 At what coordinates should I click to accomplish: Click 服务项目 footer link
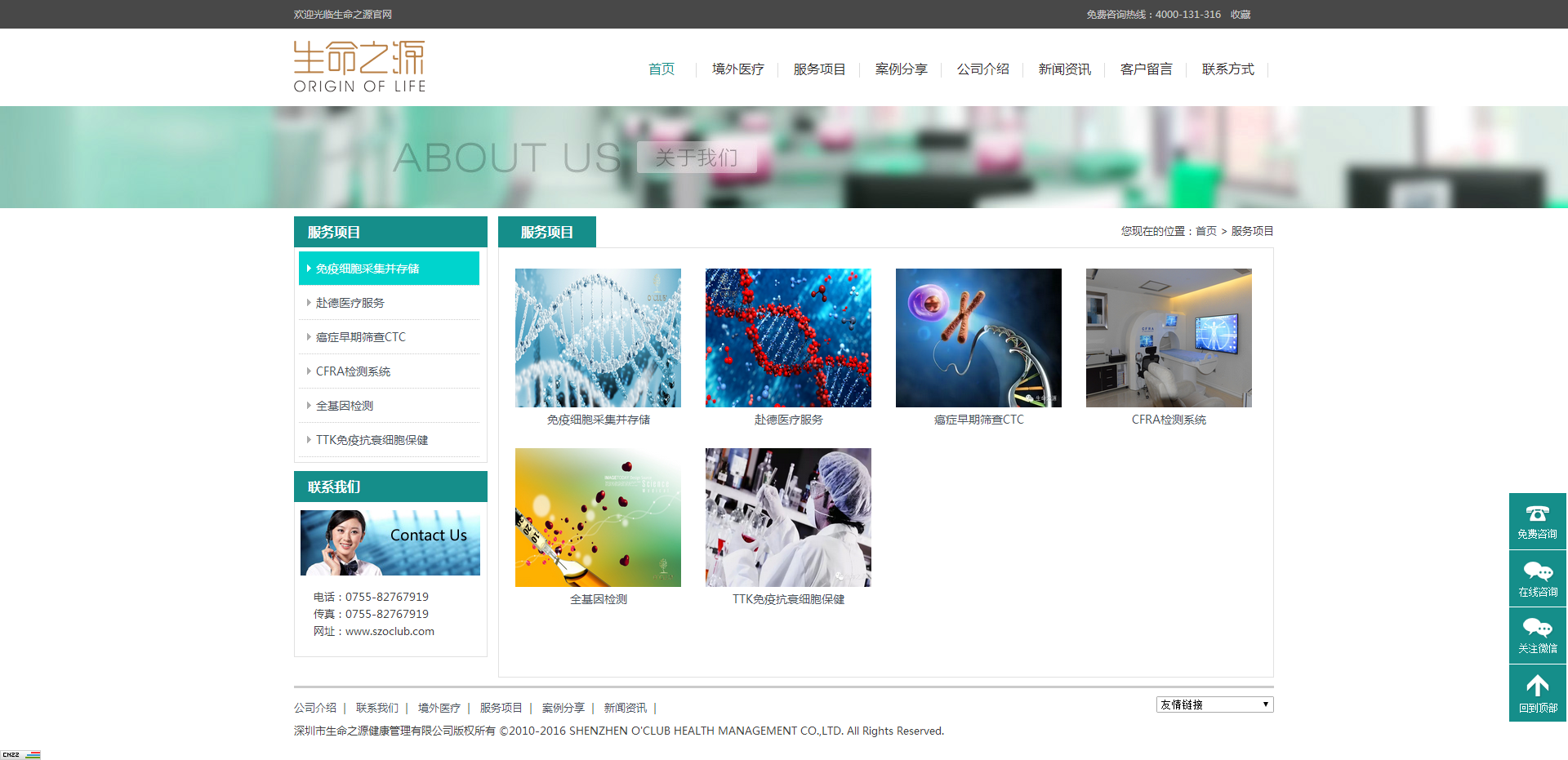(501, 708)
